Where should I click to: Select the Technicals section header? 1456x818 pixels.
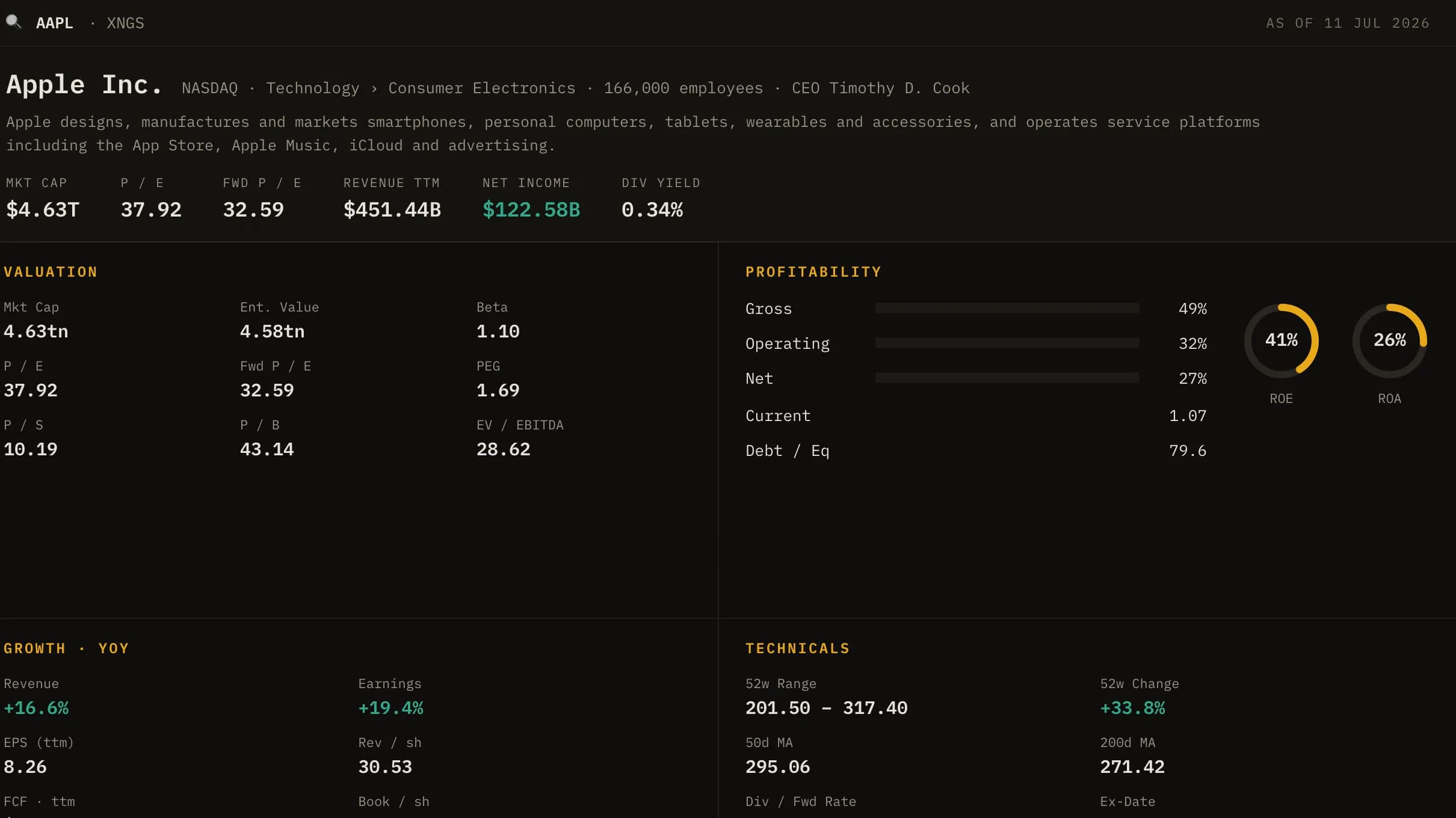pyautogui.click(x=798, y=648)
